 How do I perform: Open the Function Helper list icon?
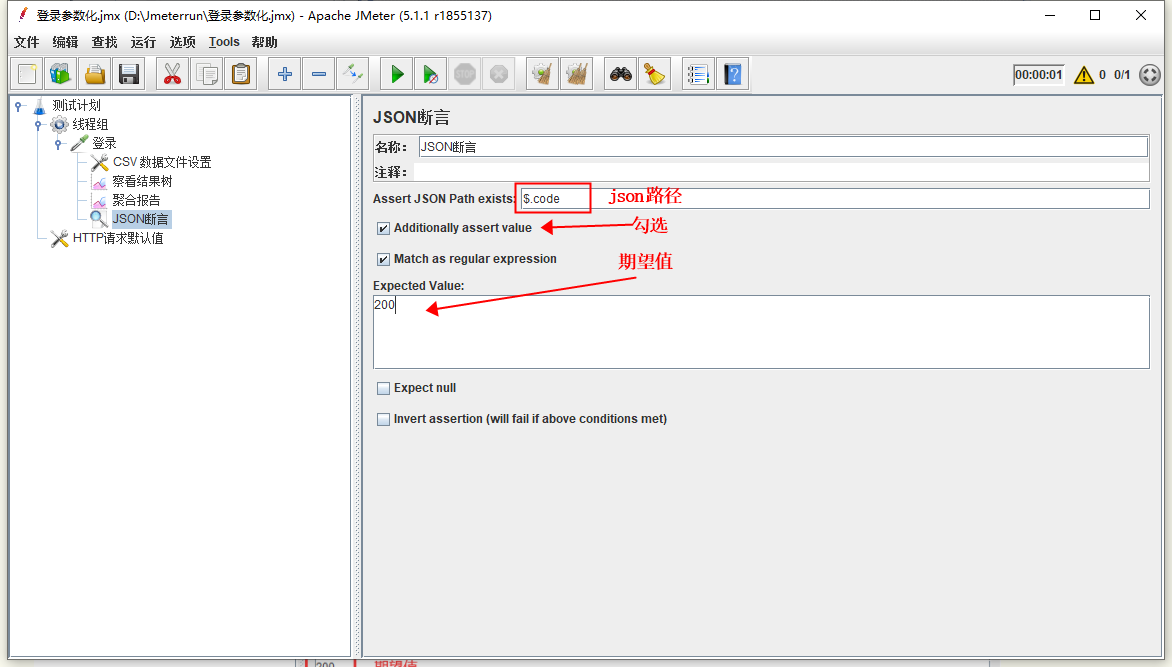(x=698, y=74)
